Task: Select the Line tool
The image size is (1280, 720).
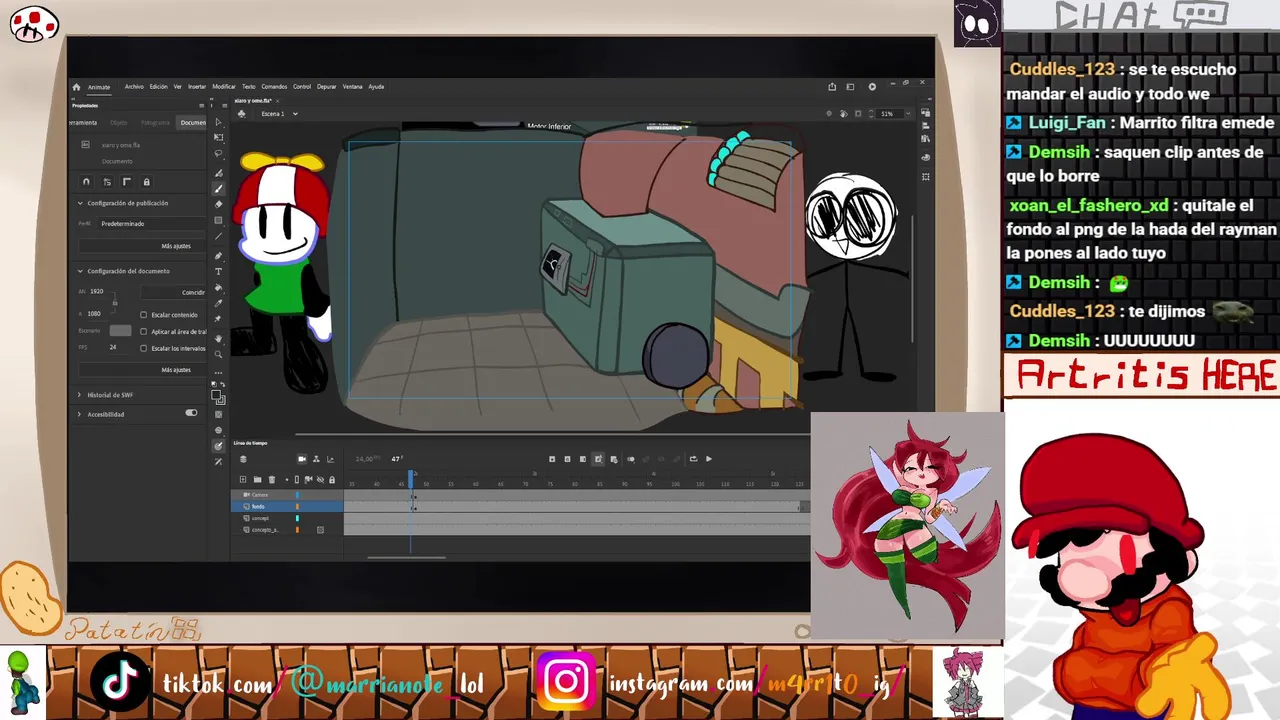Action: click(x=219, y=237)
